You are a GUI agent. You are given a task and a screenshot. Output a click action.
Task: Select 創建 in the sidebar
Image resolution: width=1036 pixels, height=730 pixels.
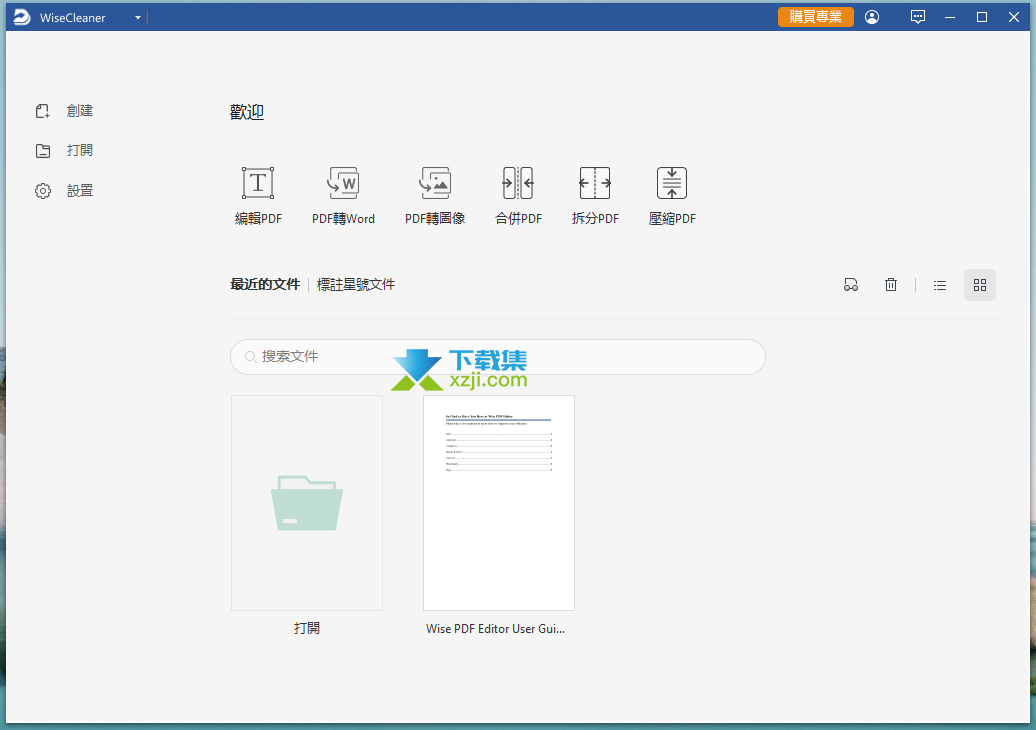(x=64, y=111)
